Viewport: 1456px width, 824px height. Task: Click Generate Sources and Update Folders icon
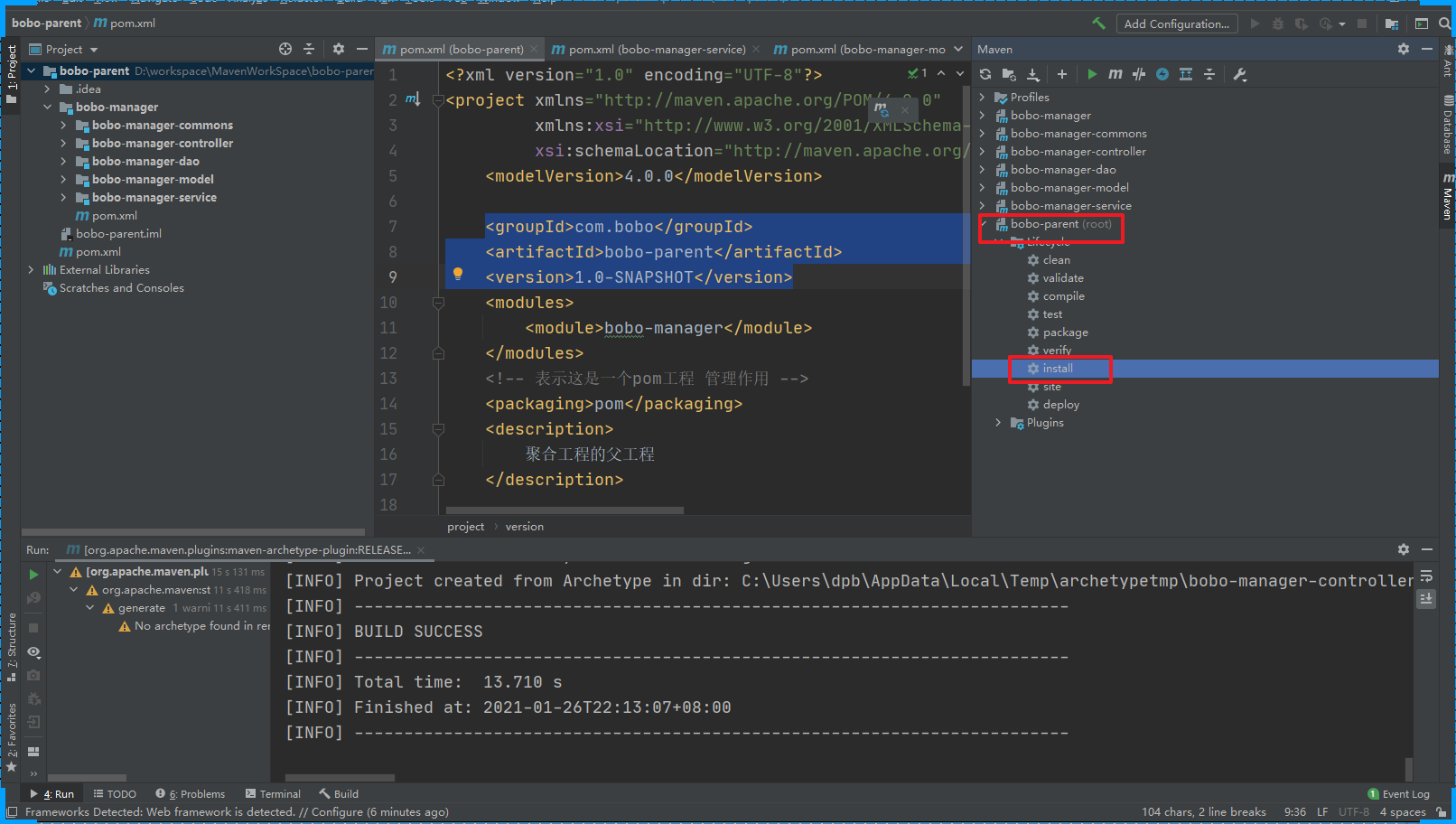pyautogui.click(x=1009, y=74)
